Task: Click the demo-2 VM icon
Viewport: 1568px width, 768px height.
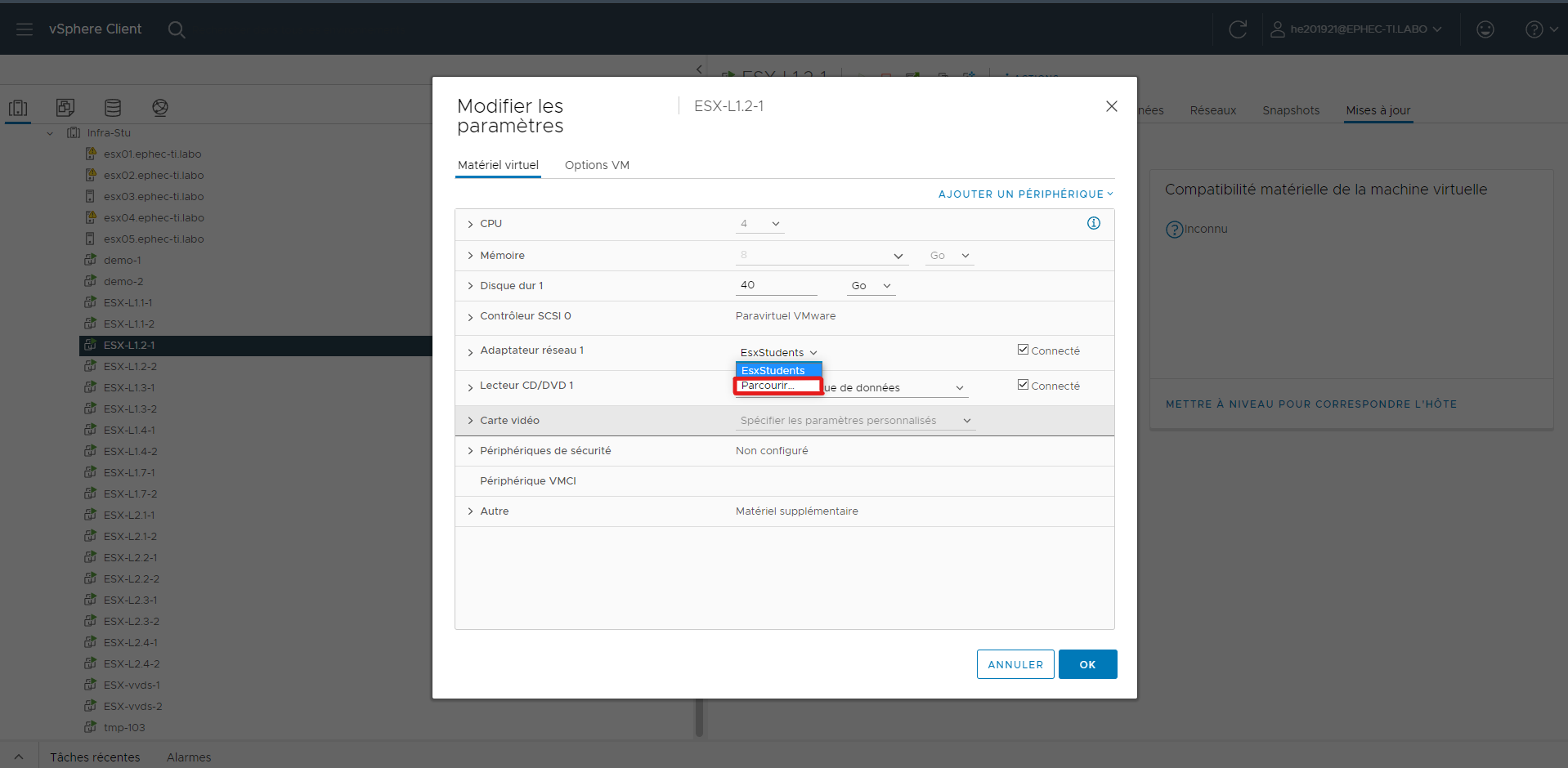Action: coord(91,281)
